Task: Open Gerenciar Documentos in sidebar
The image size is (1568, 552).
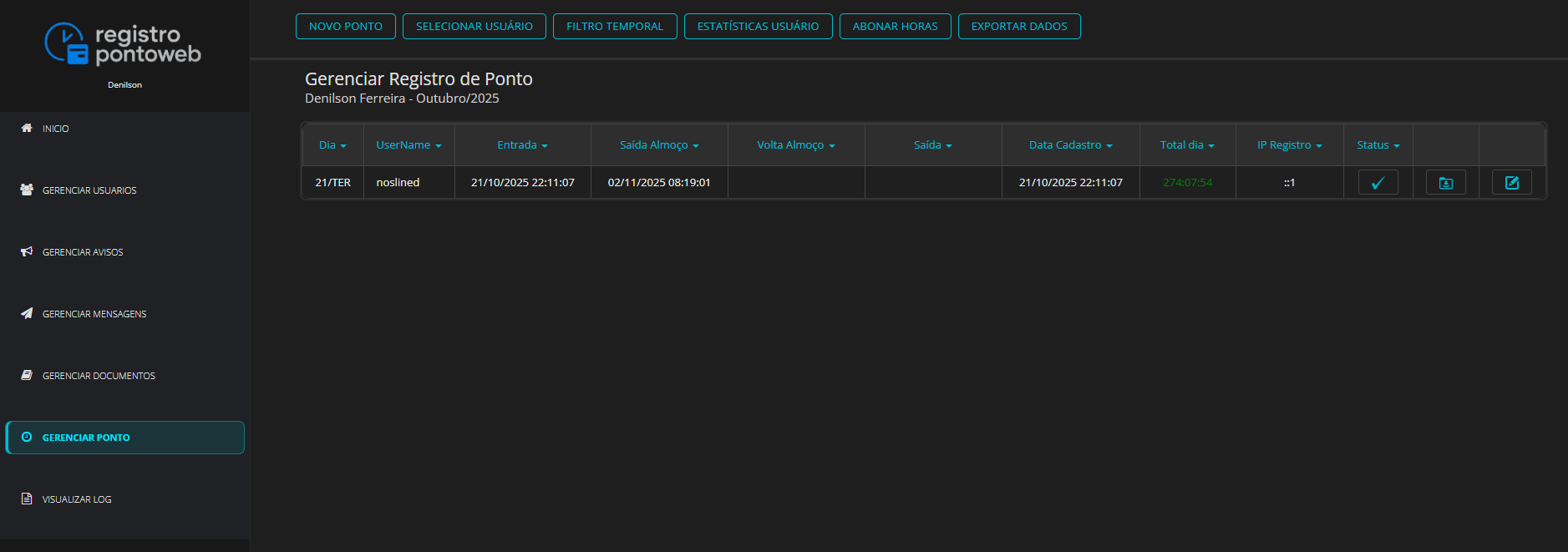Action: coord(99,376)
